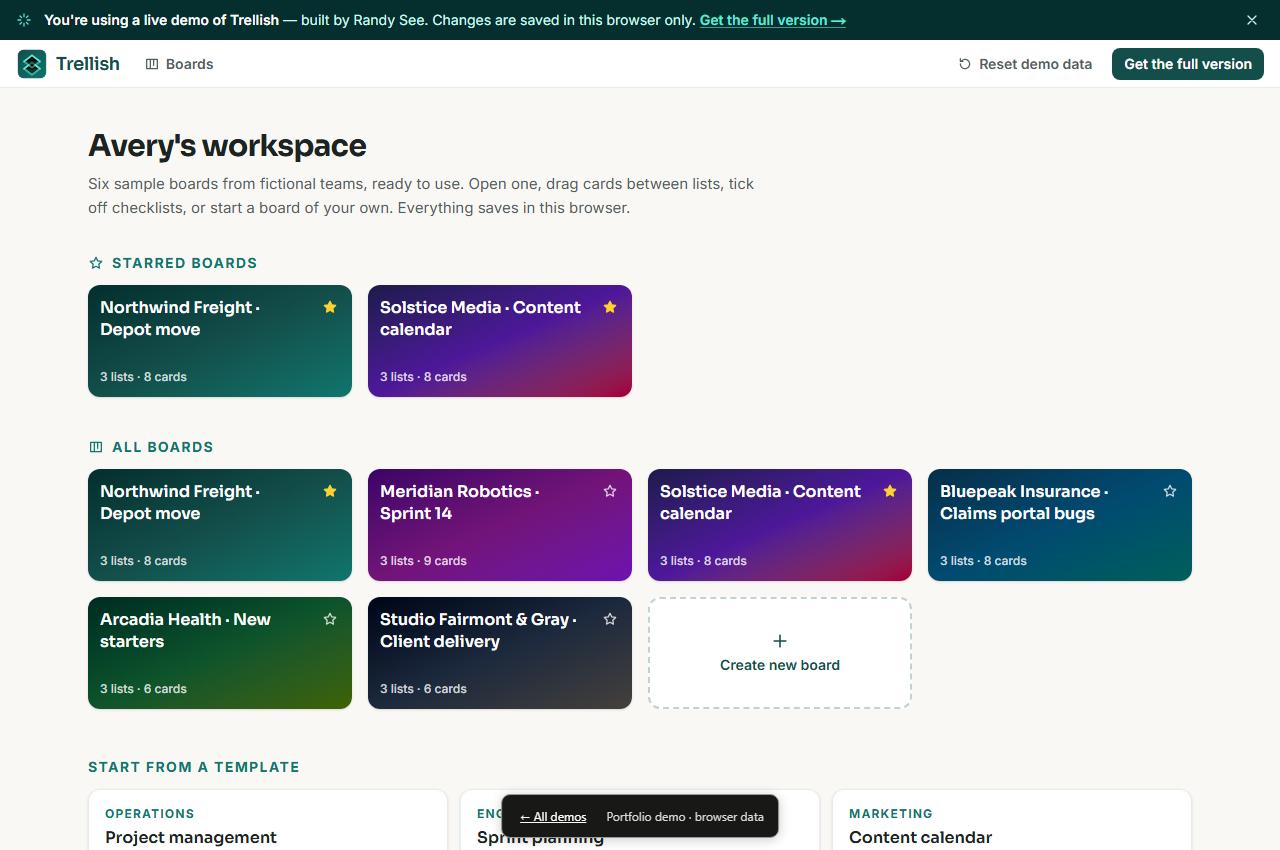Open the Boards navigation item
Viewport: 1280px width, 850px height.
tap(179, 64)
